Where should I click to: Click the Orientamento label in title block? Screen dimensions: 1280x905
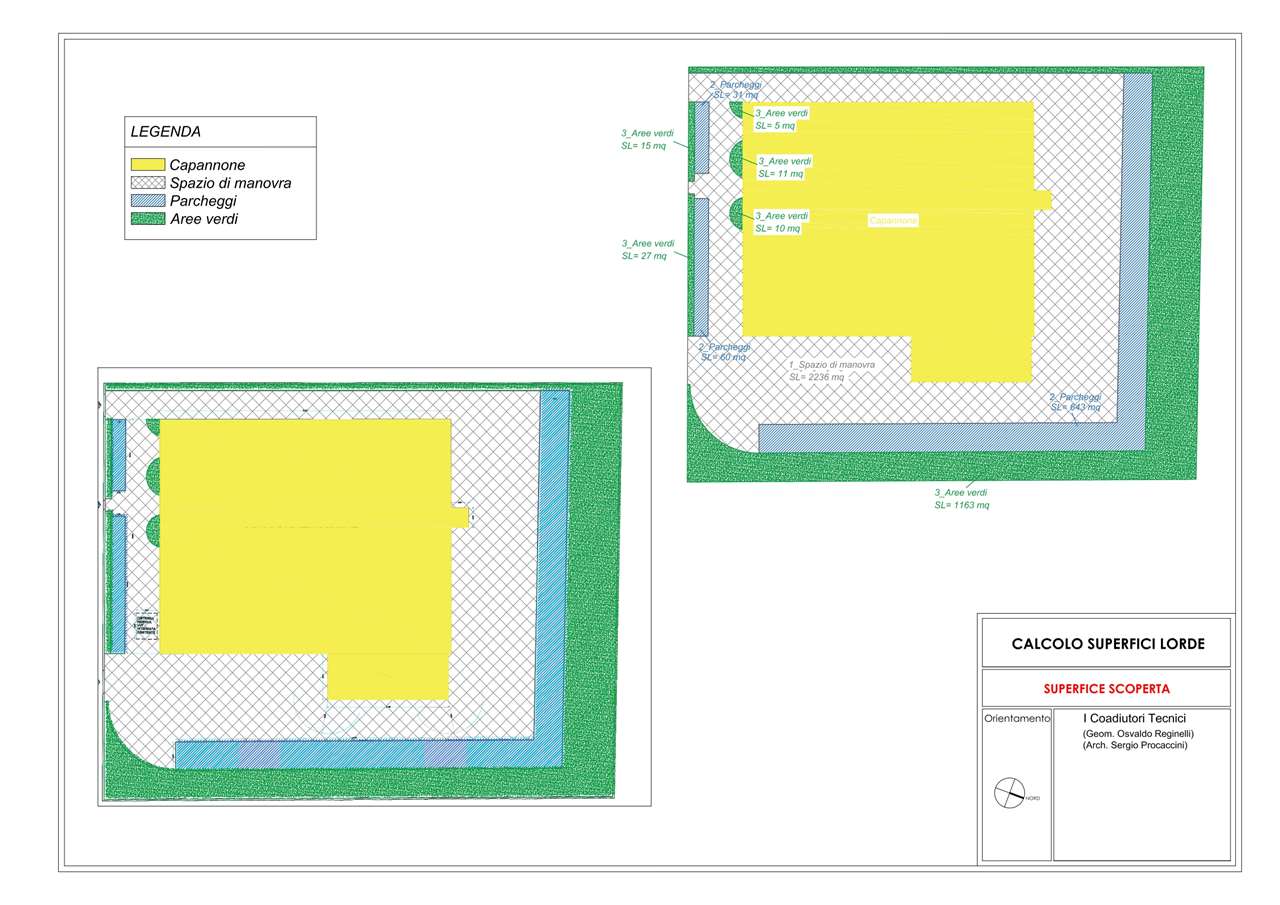coord(1016,718)
